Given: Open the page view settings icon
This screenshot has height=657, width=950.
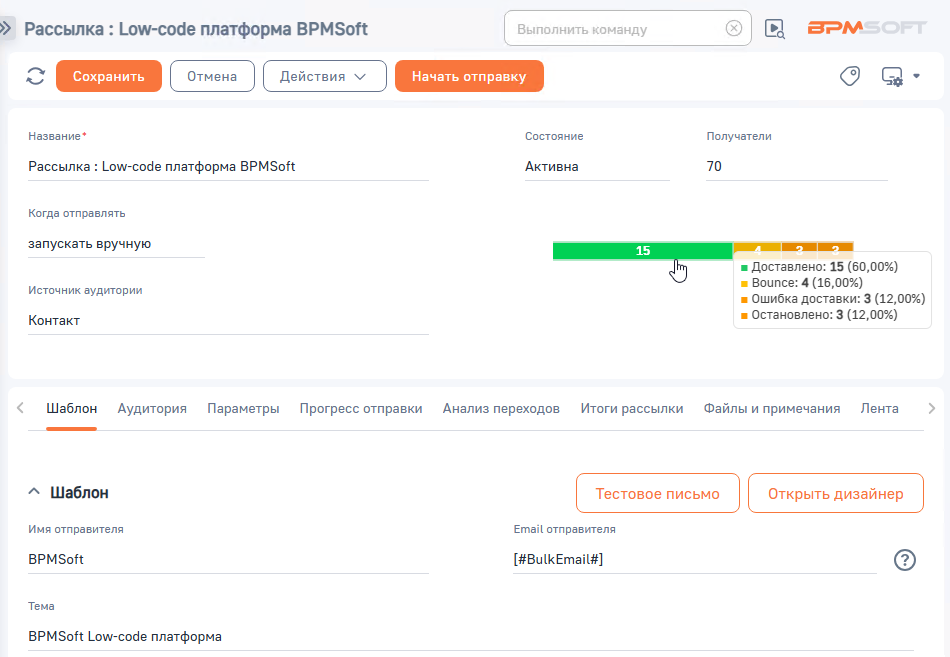Looking at the screenshot, I should click(892, 76).
